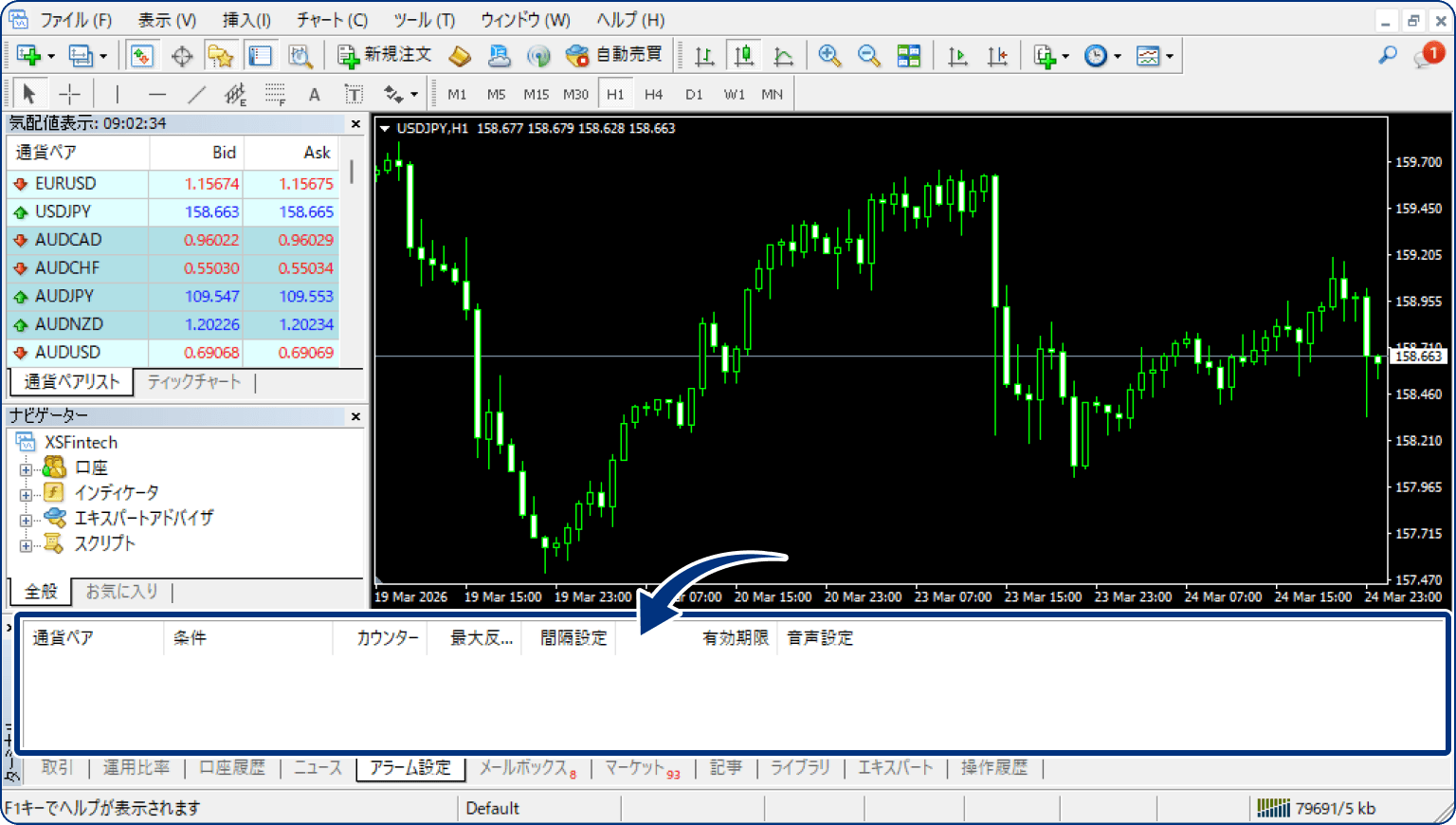The width and height of the screenshot is (1456, 825).
Task: Zoom out of the chart
Action: [868, 56]
